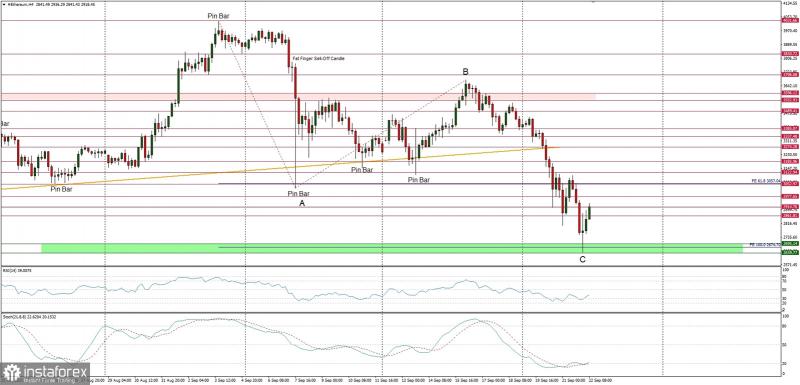Select the wave label A
The width and height of the screenshot is (800, 385).
pyautogui.click(x=302, y=203)
